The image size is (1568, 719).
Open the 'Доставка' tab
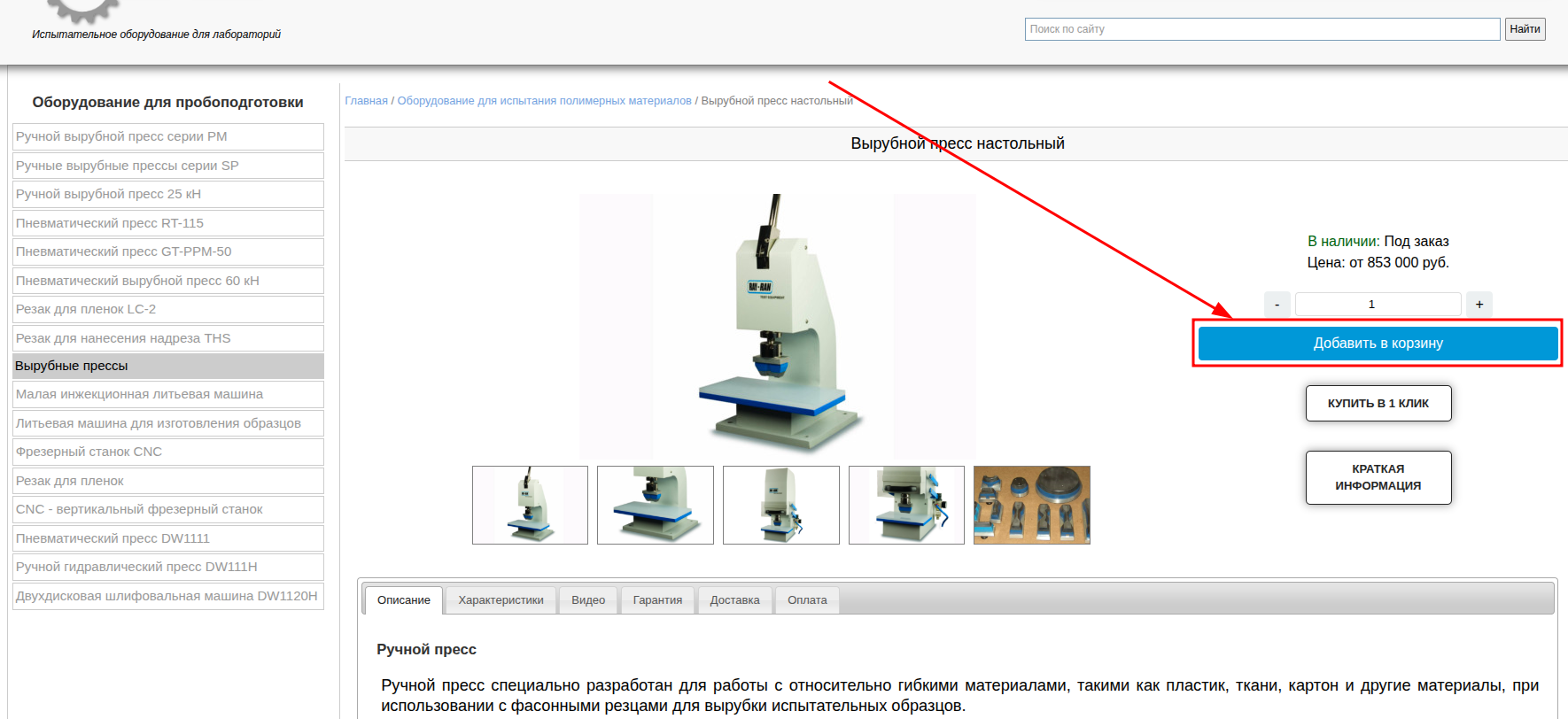point(734,600)
